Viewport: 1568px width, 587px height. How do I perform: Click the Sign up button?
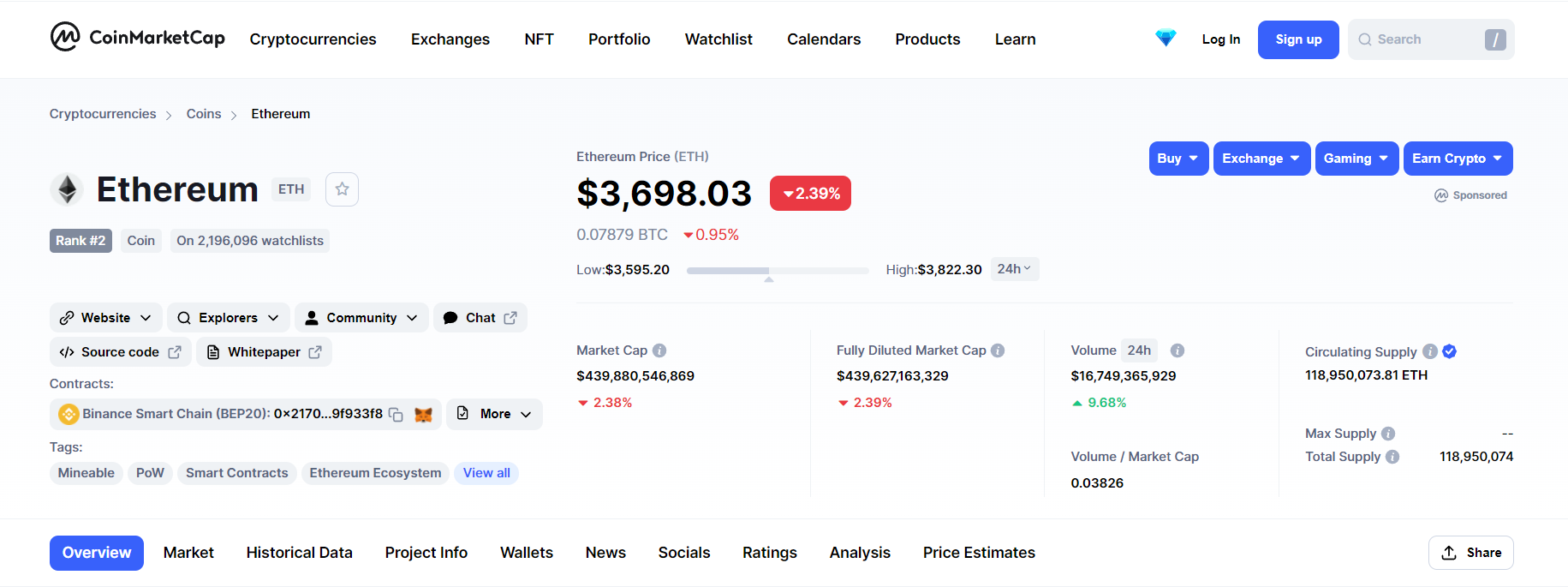click(x=1298, y=39)
